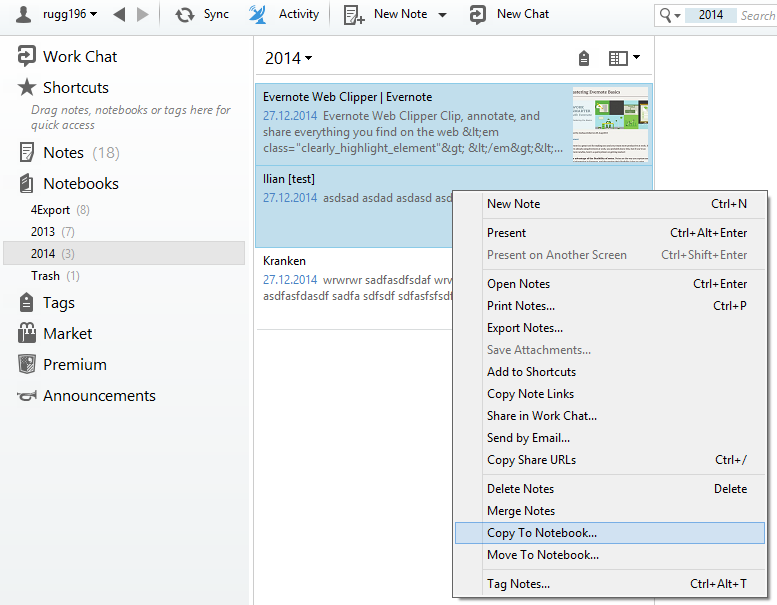
Task: Click the tag filter icon in note list
Action: pyautogui.click(x=584, y=58)
